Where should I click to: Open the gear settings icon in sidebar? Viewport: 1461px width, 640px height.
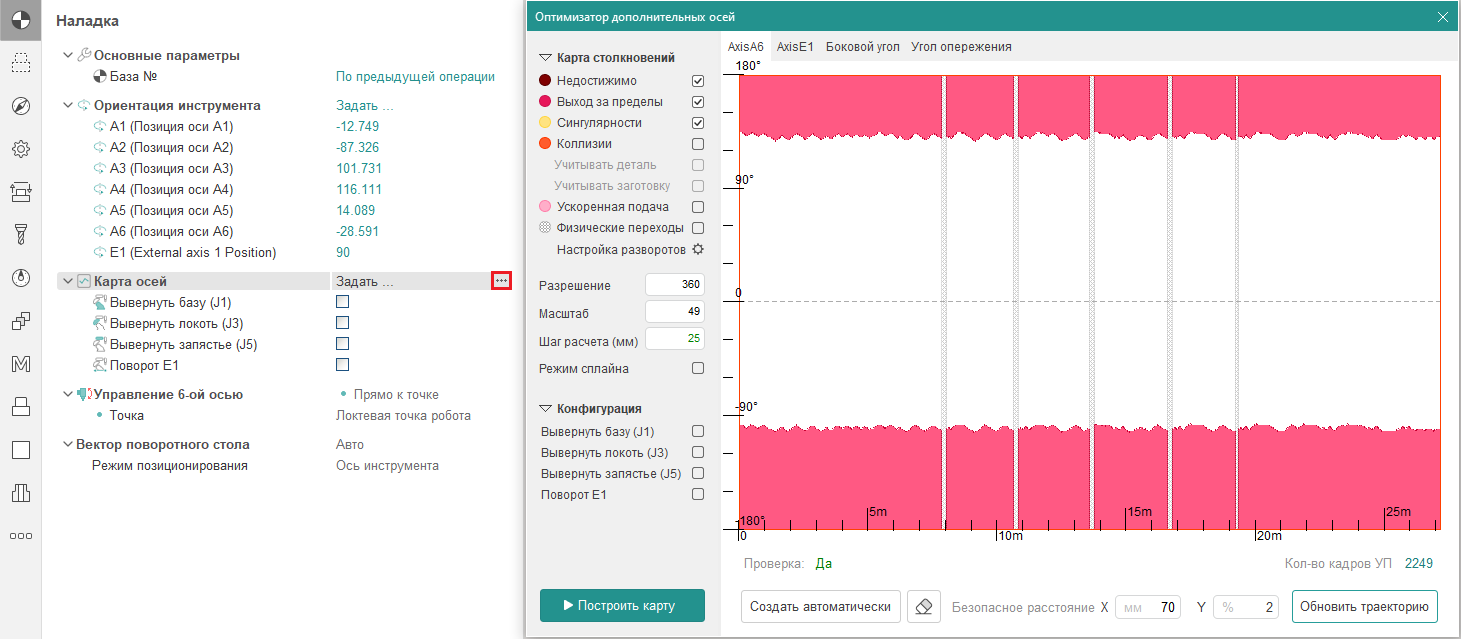click(x=20, y=149)
